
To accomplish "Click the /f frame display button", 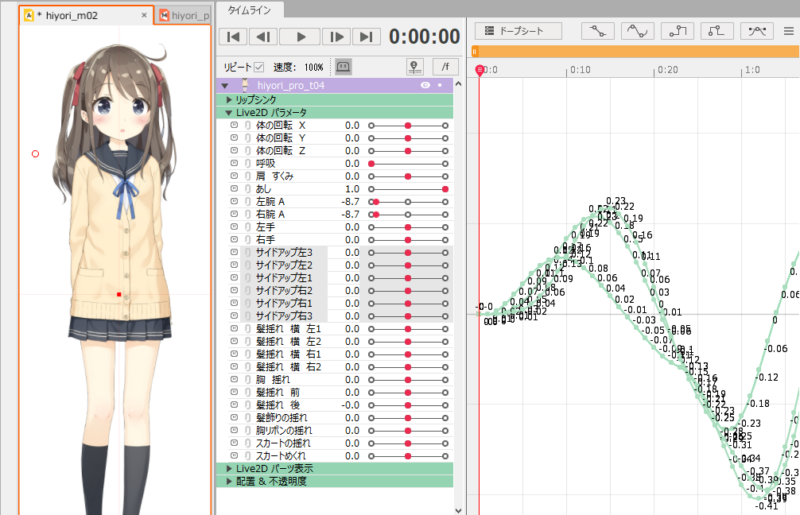I will pyautogui.click(x=445, y=66).
